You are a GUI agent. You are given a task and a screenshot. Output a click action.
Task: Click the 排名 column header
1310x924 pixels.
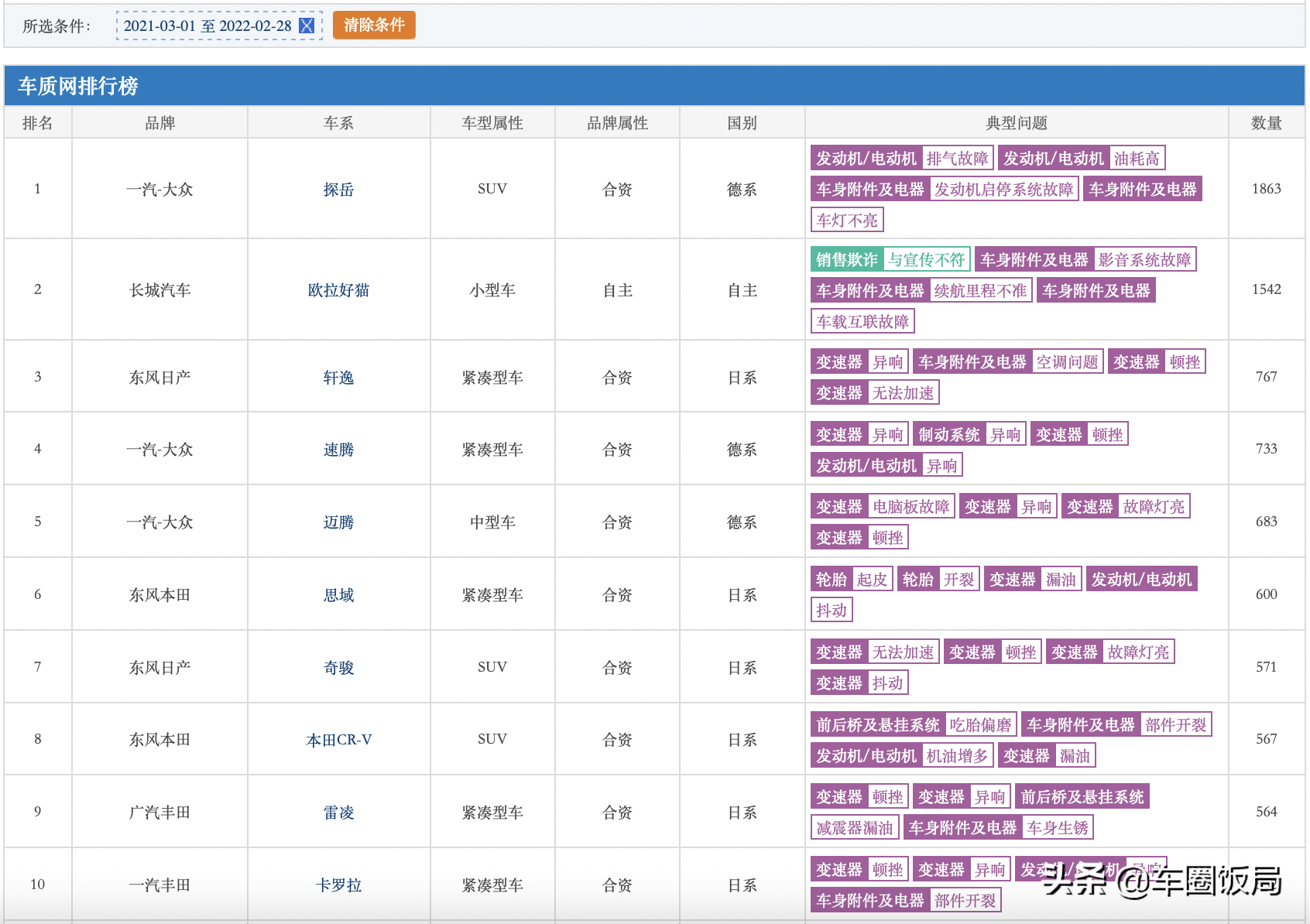coord(38,123)
